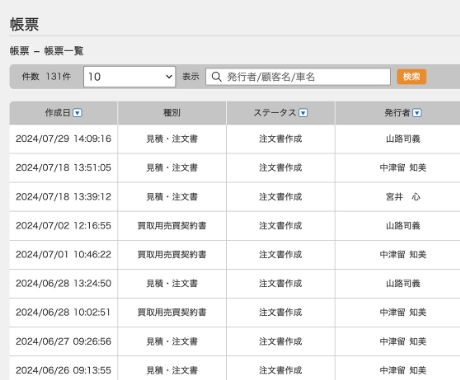Click 注文書作成 status in the 12:16:55 row

pos(281,226)
